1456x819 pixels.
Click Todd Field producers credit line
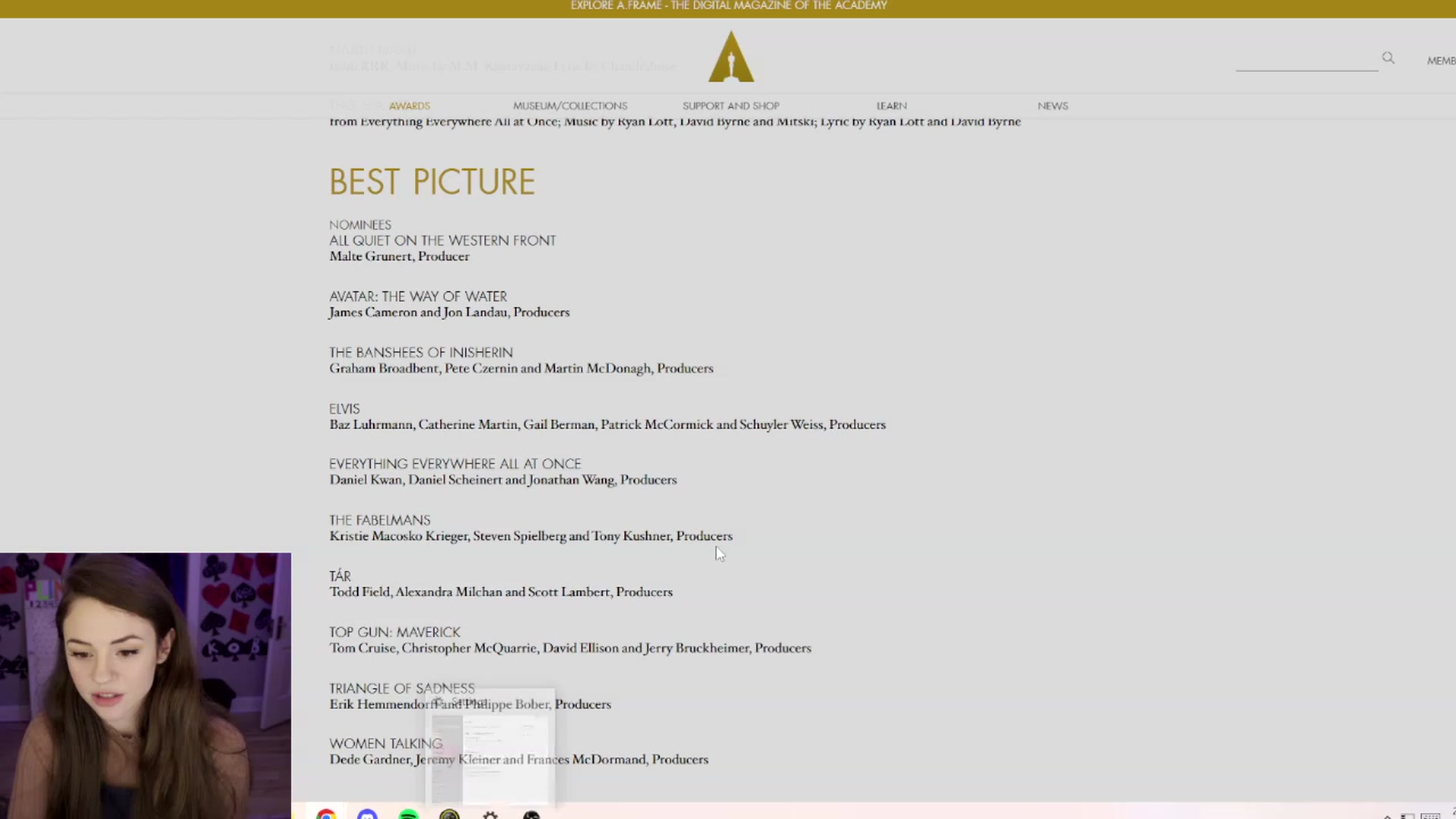[500, 592]
